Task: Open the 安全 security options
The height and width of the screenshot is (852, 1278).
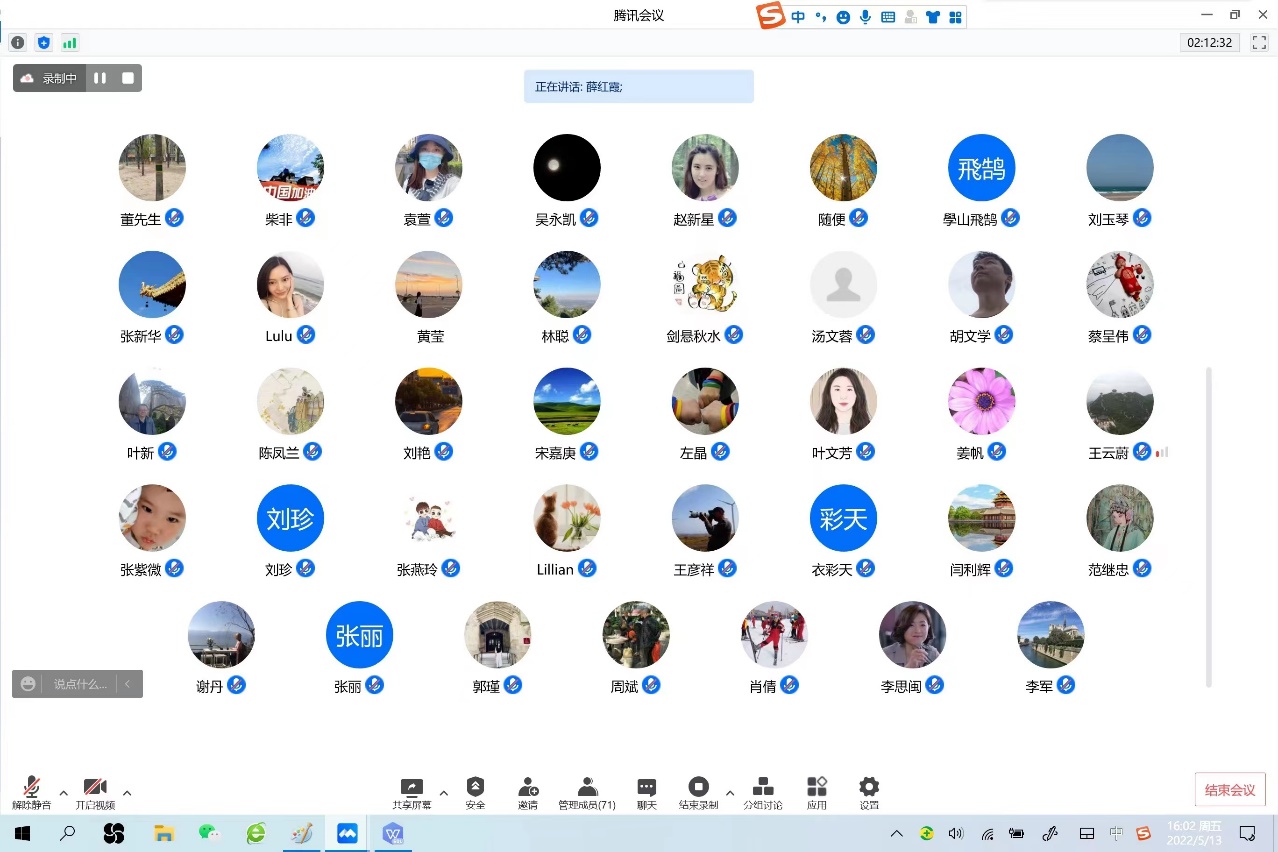Action: point(475,793)
